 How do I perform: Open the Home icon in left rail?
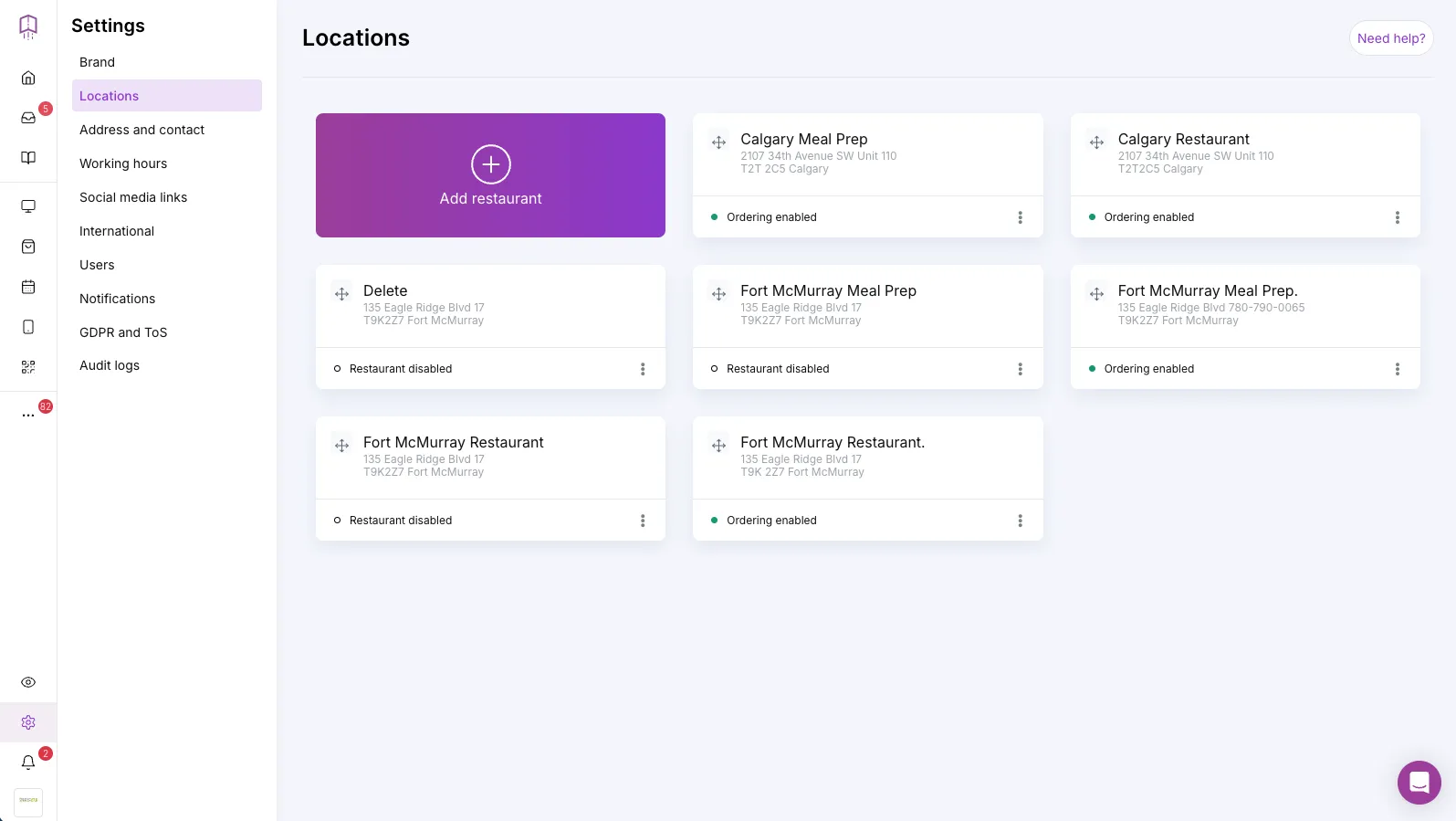(28, 78)
